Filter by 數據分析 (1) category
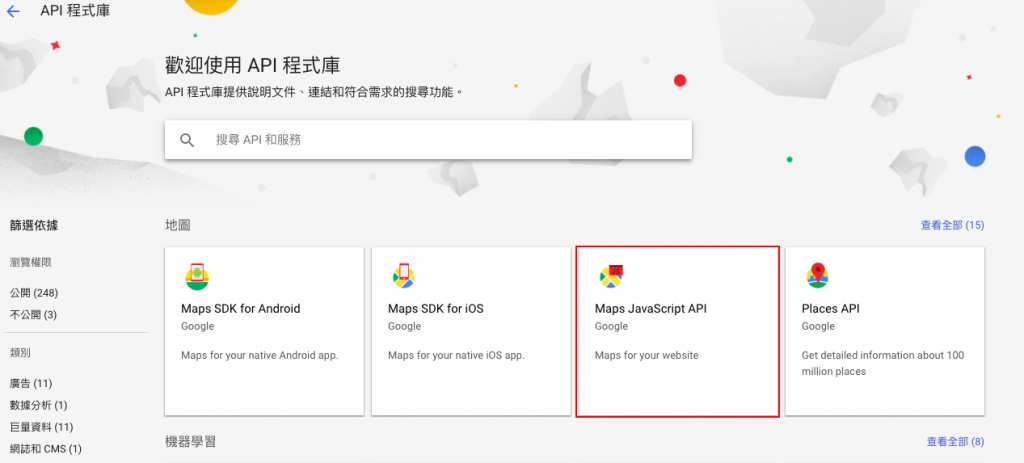The height and width of the screenshot is (463, 1024). pyautogui.click(x=39, y=405)
